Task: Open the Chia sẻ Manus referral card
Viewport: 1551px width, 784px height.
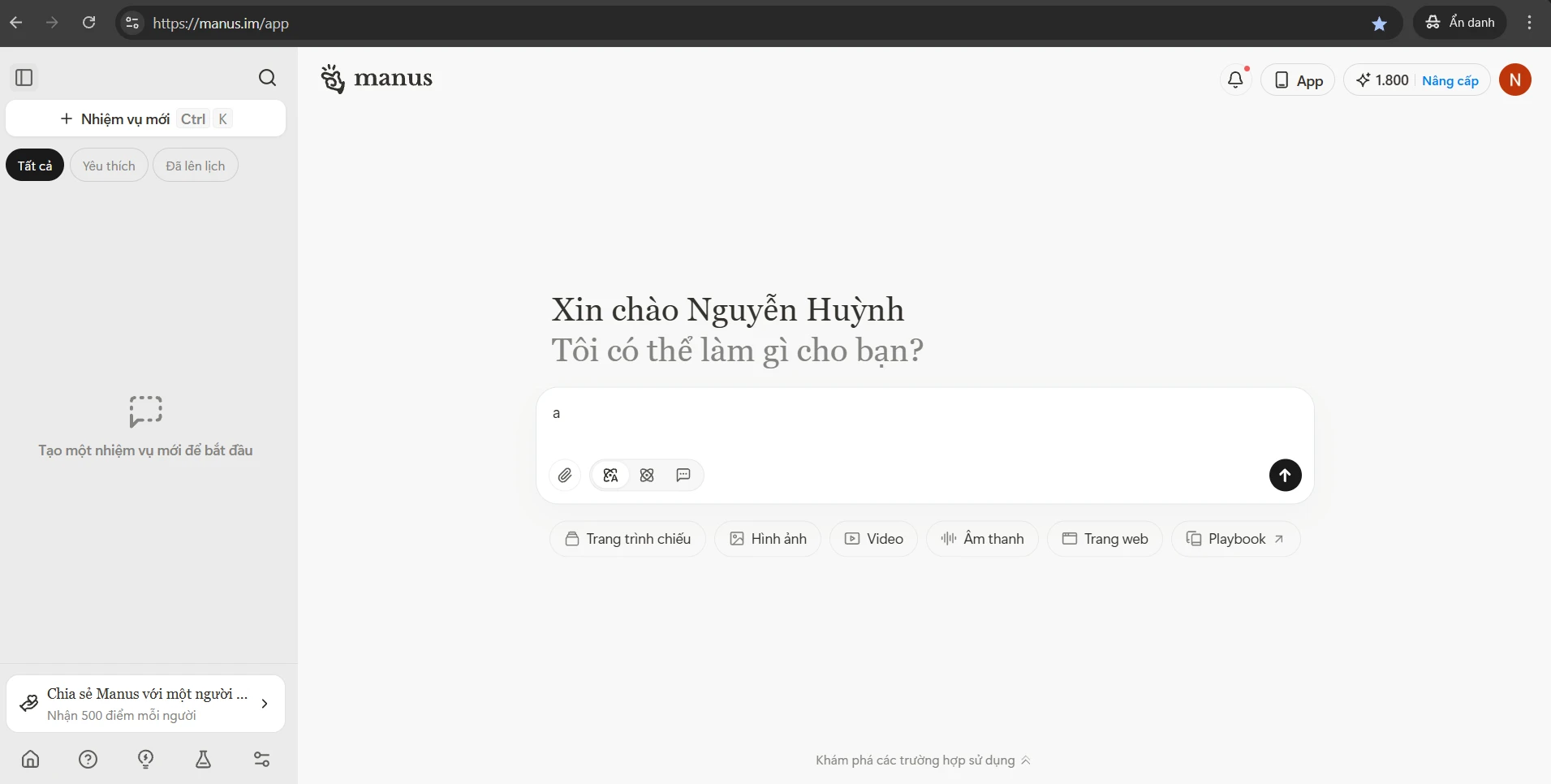Action: pos(145,704)
